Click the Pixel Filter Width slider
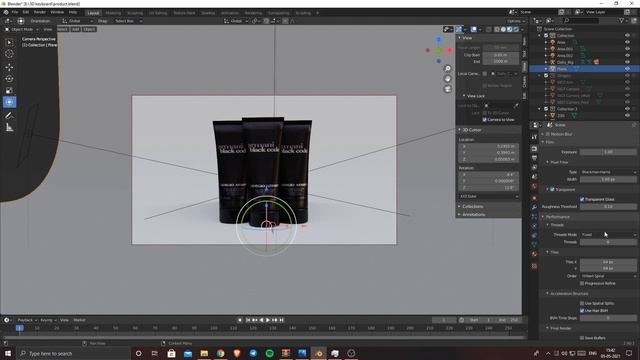Screen dimensions: 640x360 tap(608, 179)
